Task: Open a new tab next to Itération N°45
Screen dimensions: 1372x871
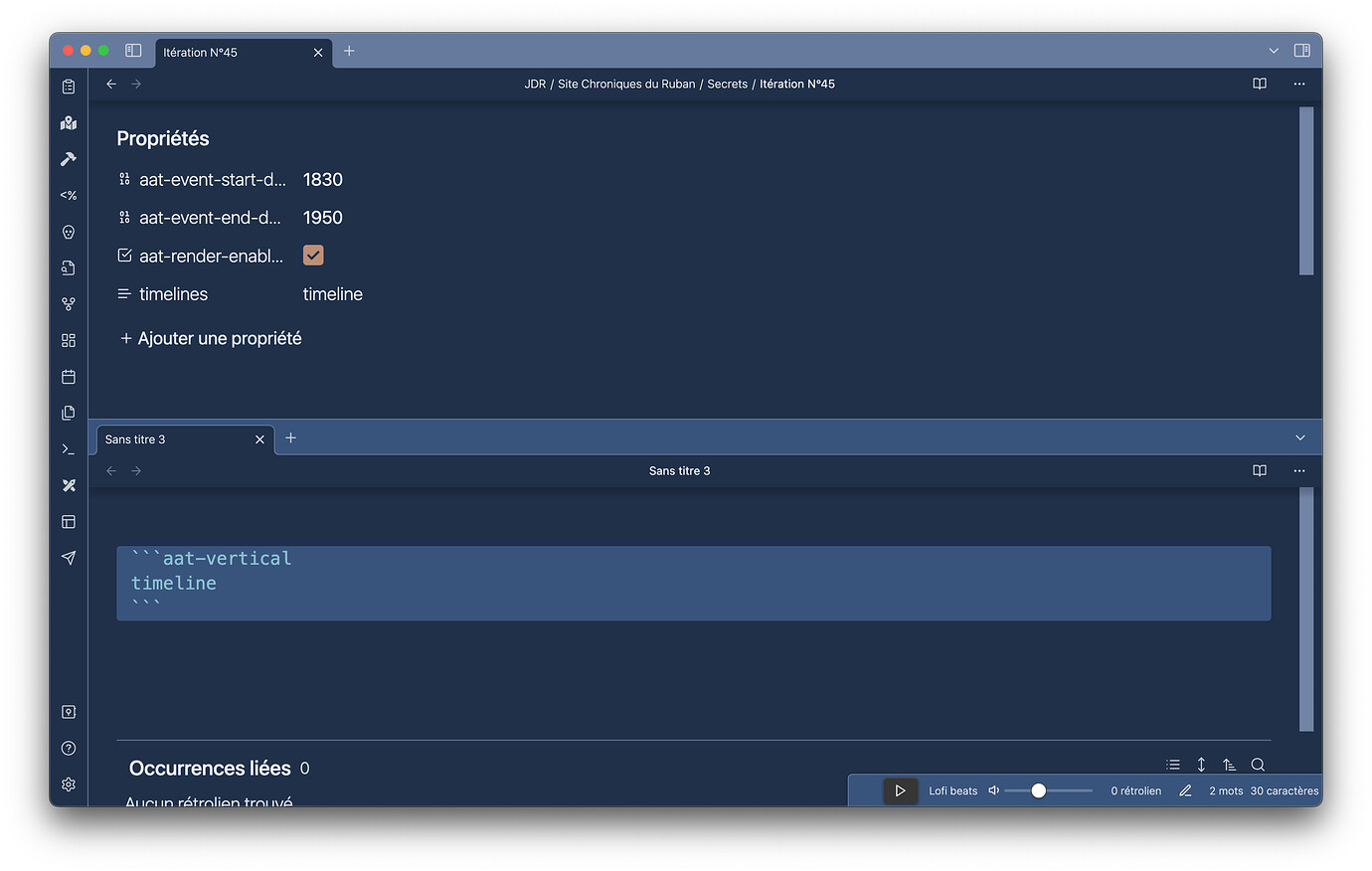Action: tap(349, 51)
